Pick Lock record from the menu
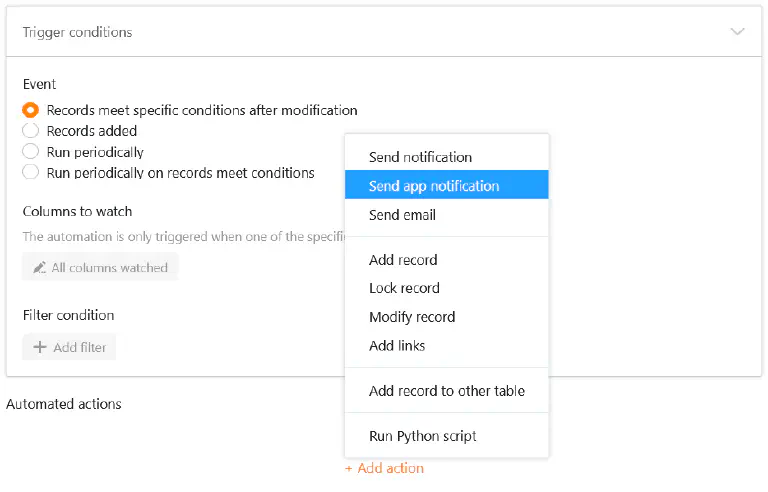This screenshot has height=492, width=768. click(x=447, y=288)
